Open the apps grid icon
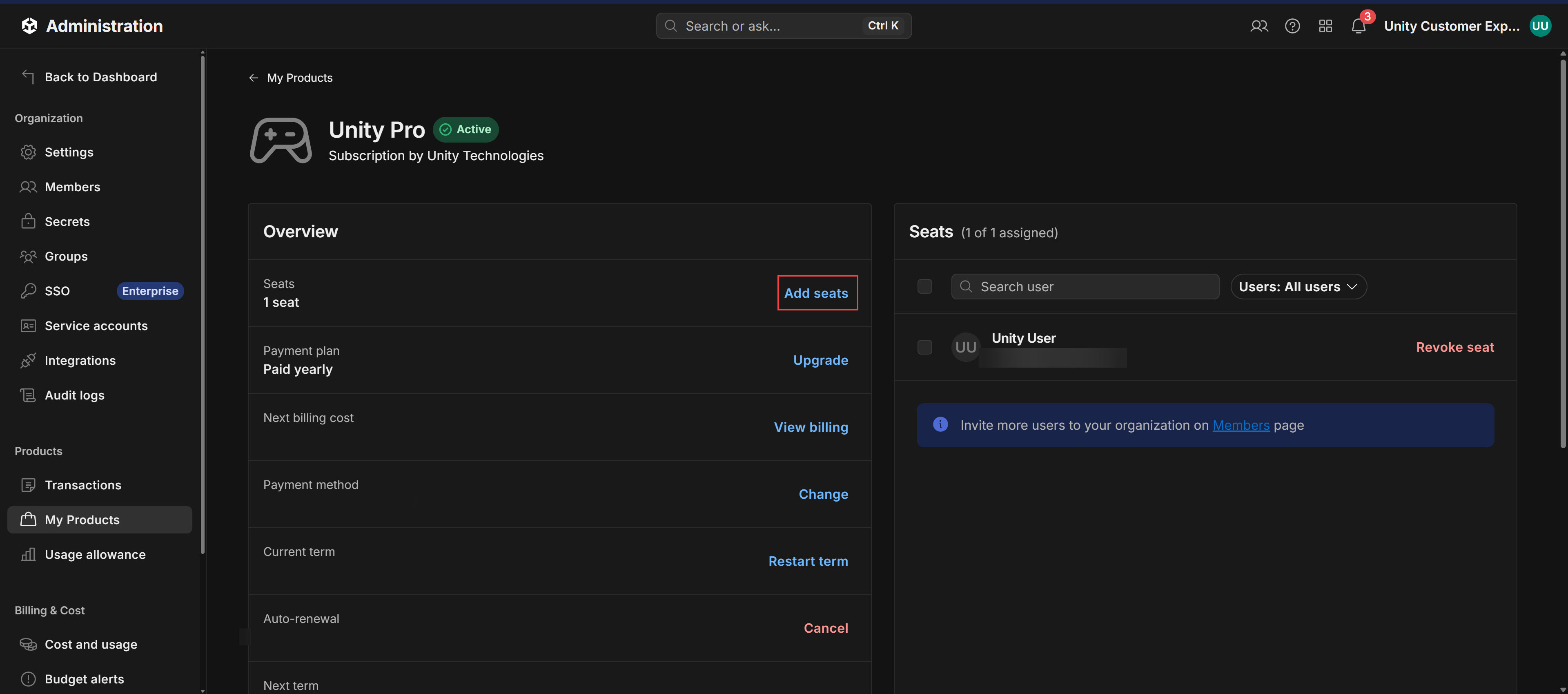 pos(1325,26)
